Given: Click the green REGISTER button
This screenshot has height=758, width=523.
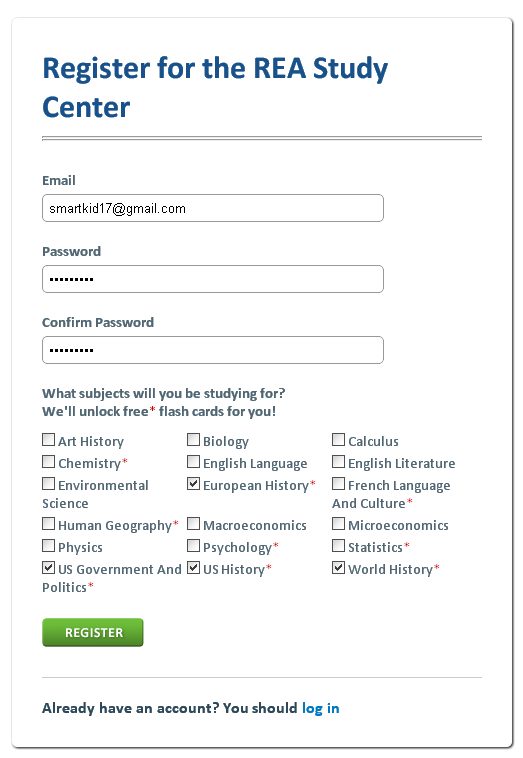Looking at the screenshot, I should [x=93, y=632].
